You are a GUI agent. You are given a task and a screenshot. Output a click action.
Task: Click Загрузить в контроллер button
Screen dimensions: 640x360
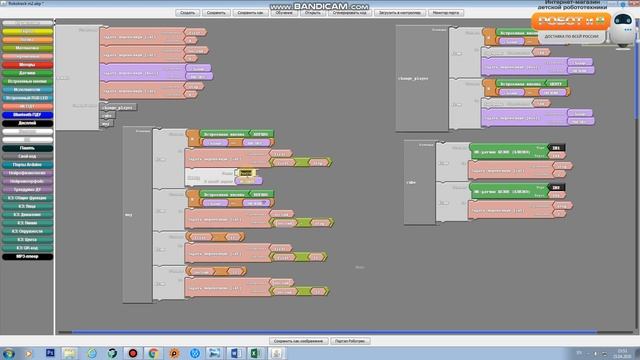click(x=400, y=13)
